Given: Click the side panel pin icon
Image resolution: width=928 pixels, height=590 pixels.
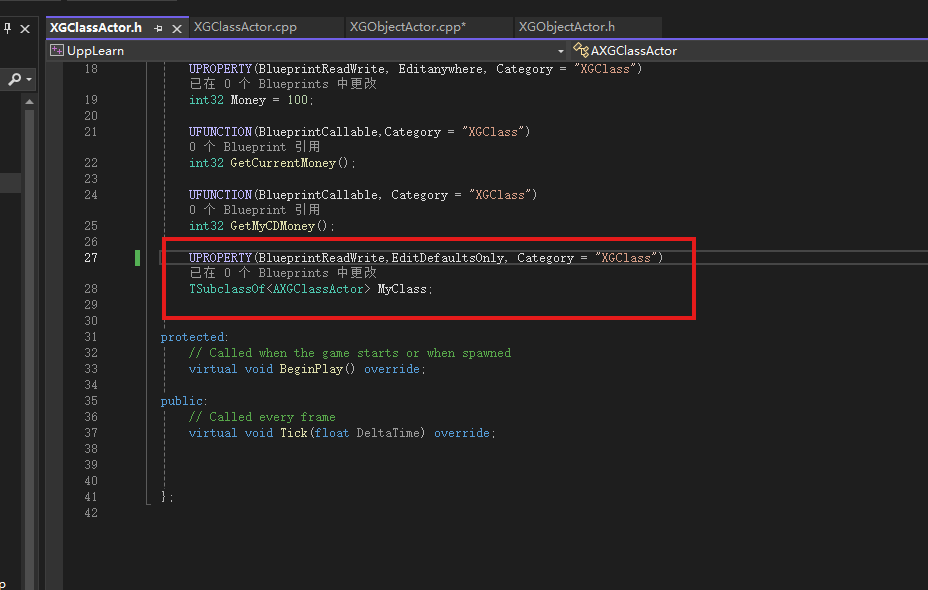Looking at the screenshot, I should click(8, 28).
